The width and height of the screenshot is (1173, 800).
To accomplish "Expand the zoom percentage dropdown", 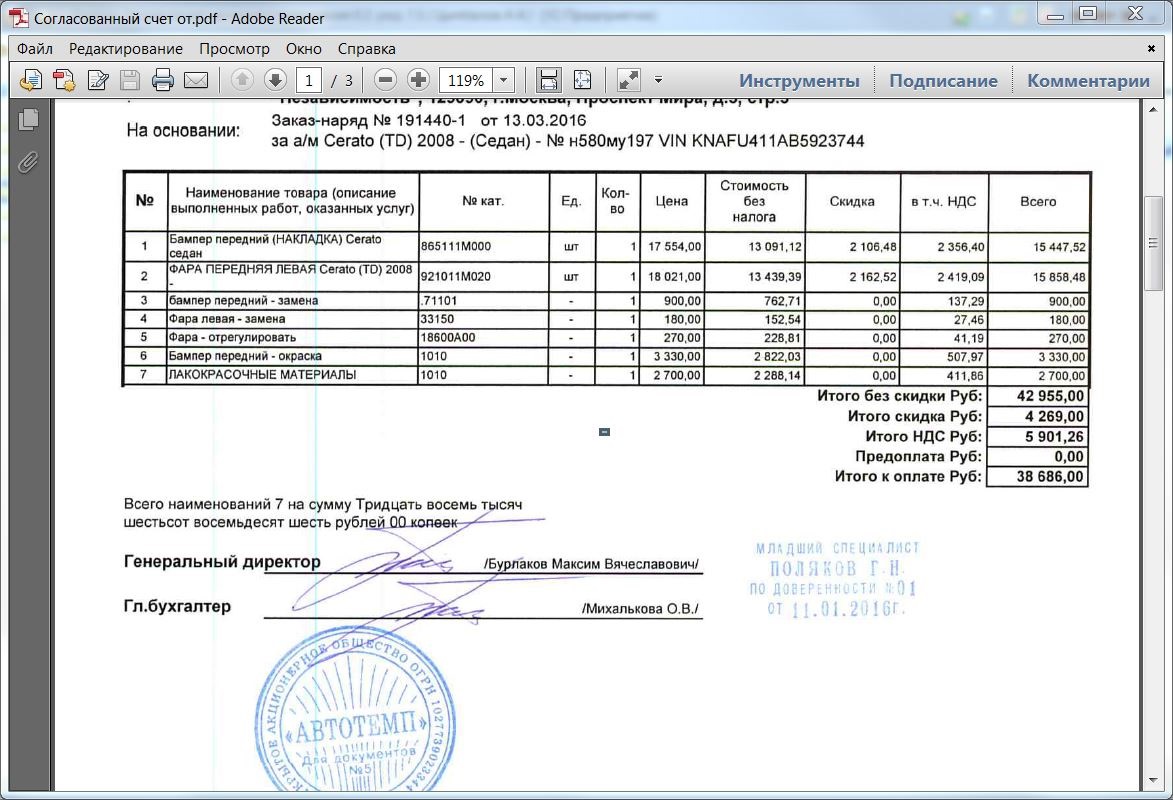I will click(503, 80).
